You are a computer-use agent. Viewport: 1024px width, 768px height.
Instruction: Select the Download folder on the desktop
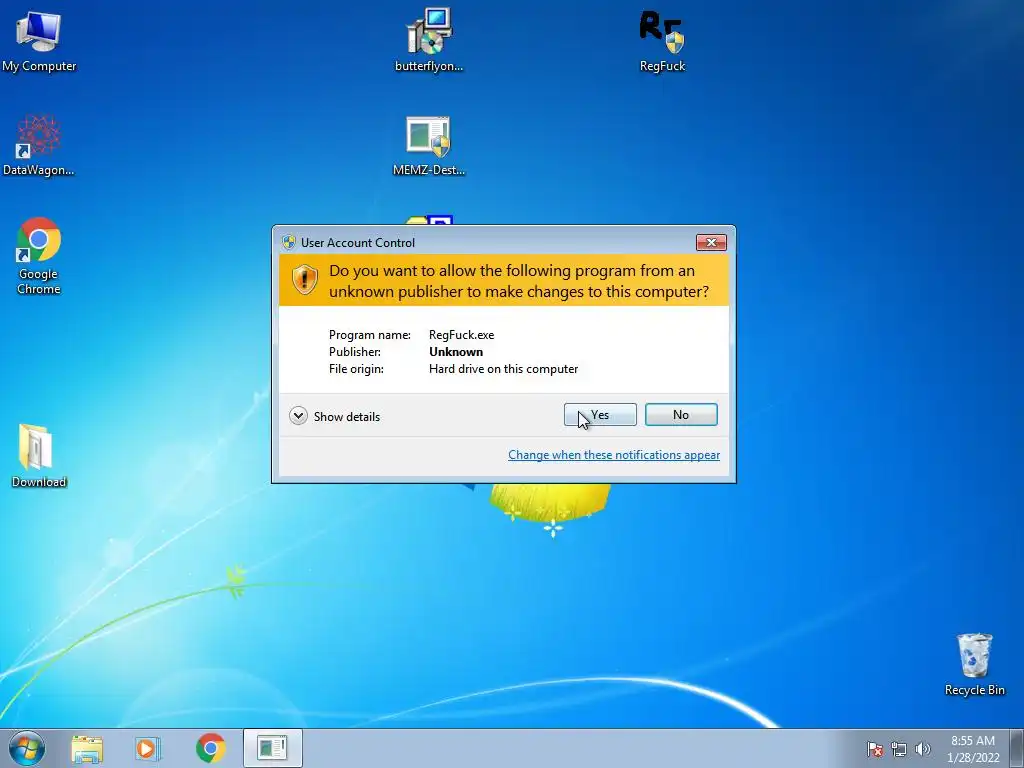[x=39, y=456]
